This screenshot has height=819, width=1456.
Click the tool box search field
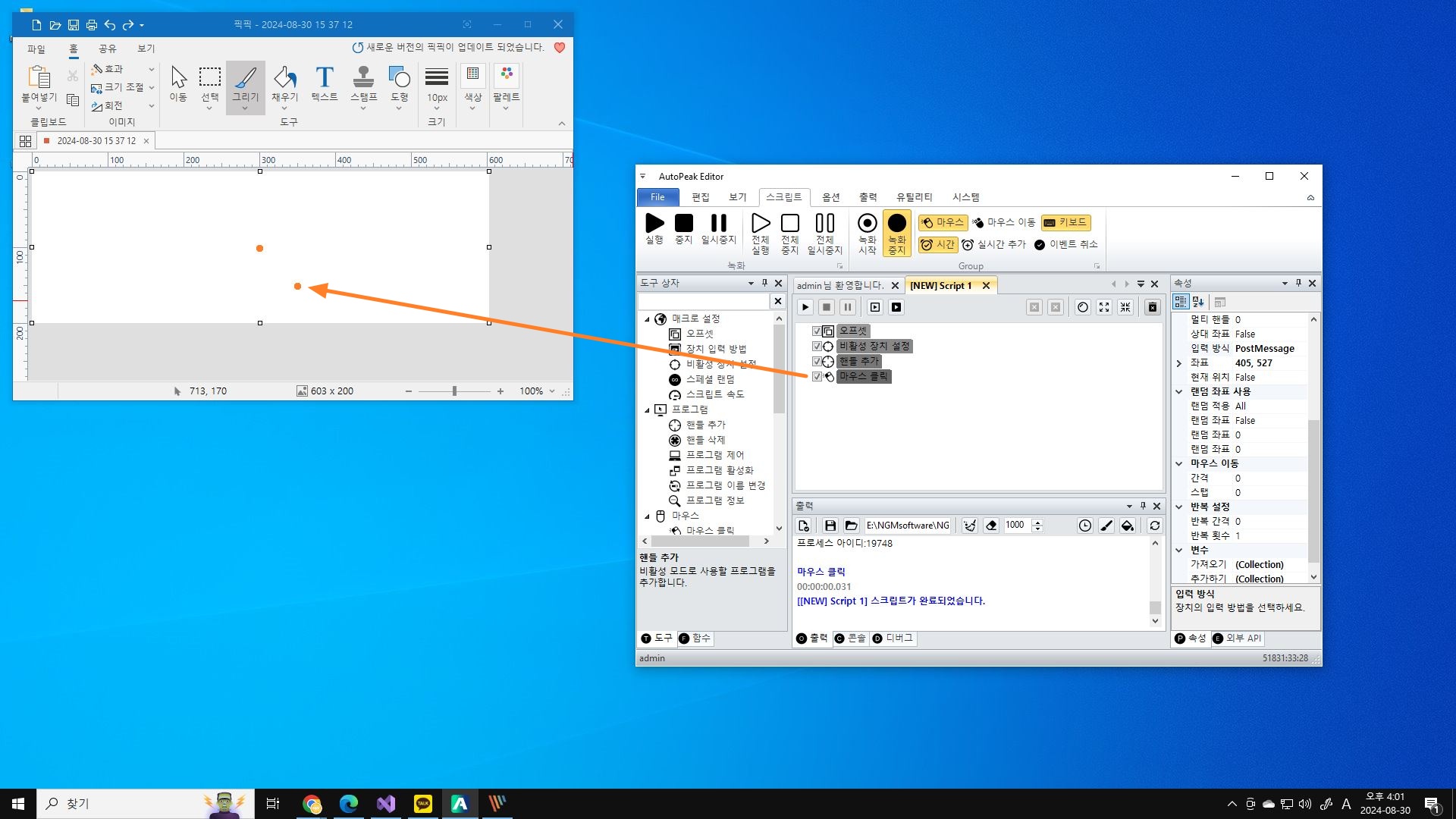tap(704, 302)
